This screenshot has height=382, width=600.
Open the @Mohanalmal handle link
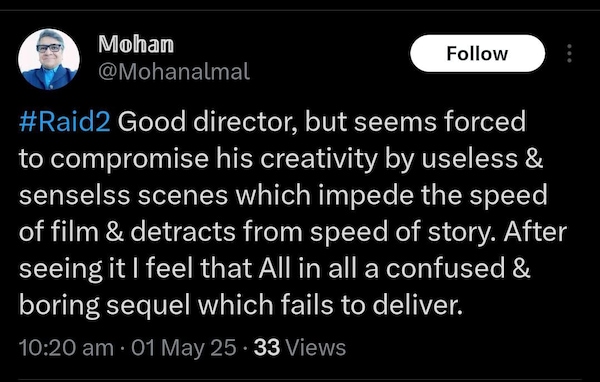(x=174, y=72)
